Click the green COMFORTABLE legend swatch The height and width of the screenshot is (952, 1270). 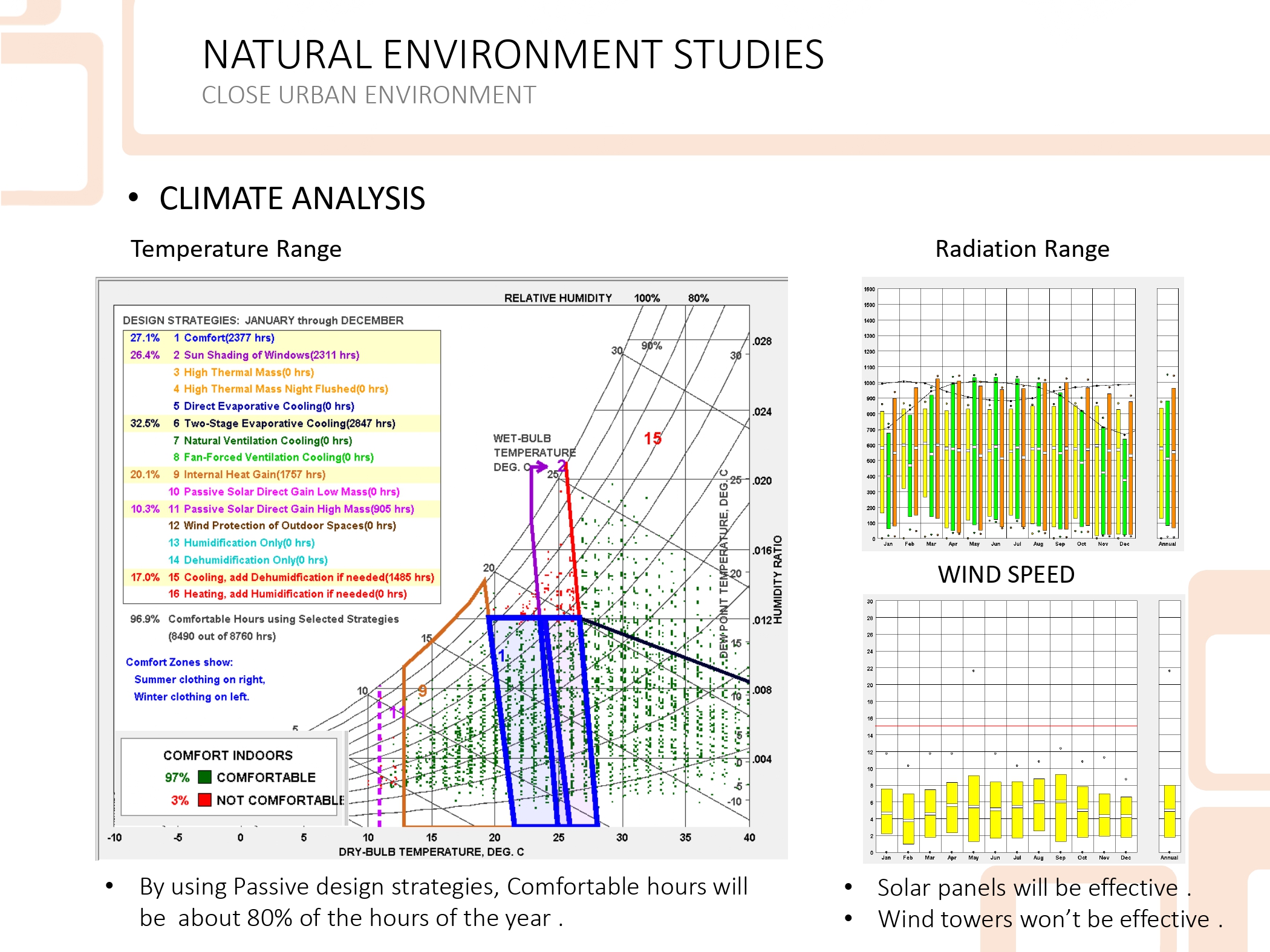(204, 777)
